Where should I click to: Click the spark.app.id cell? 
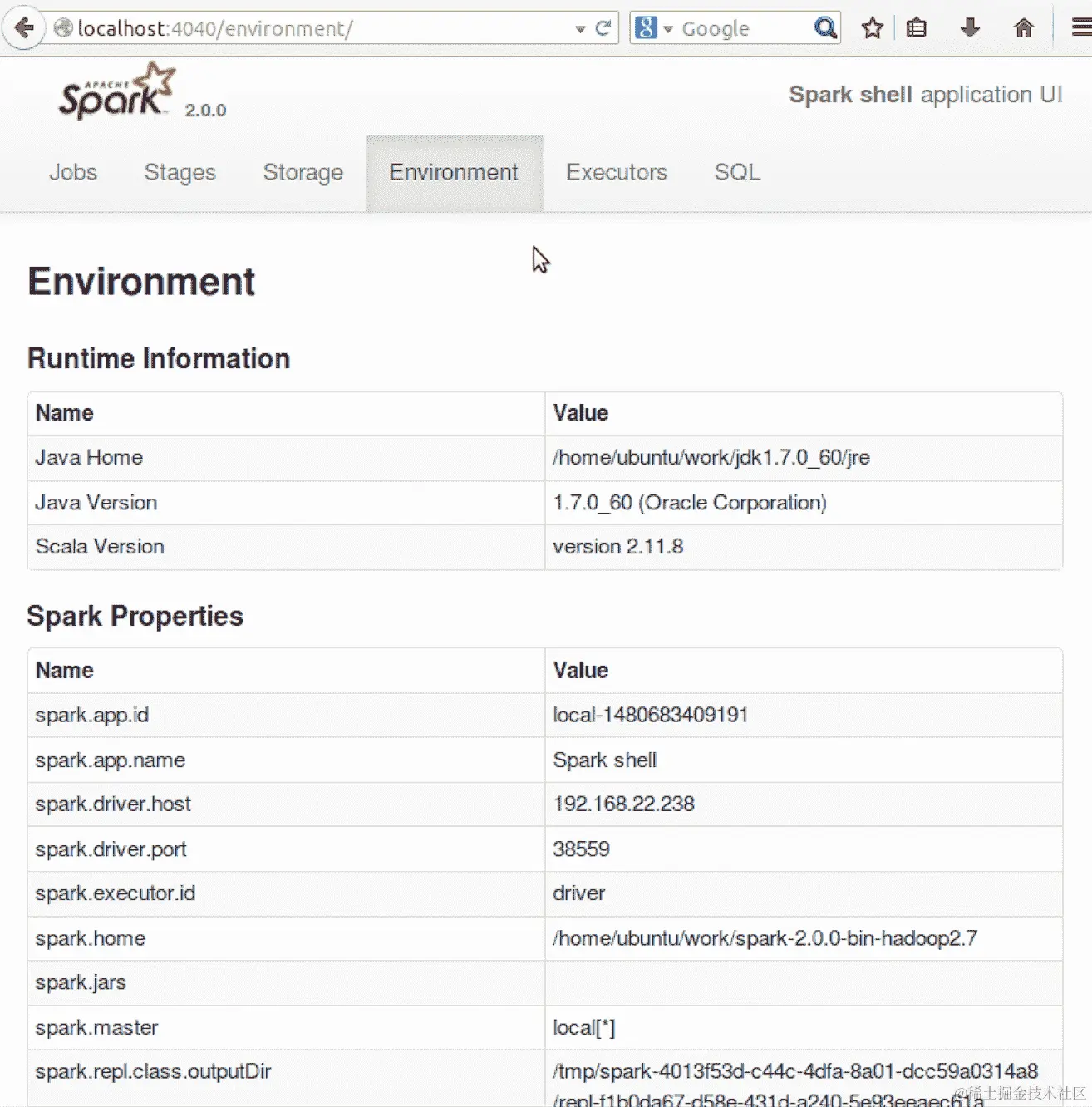point(286,716)
